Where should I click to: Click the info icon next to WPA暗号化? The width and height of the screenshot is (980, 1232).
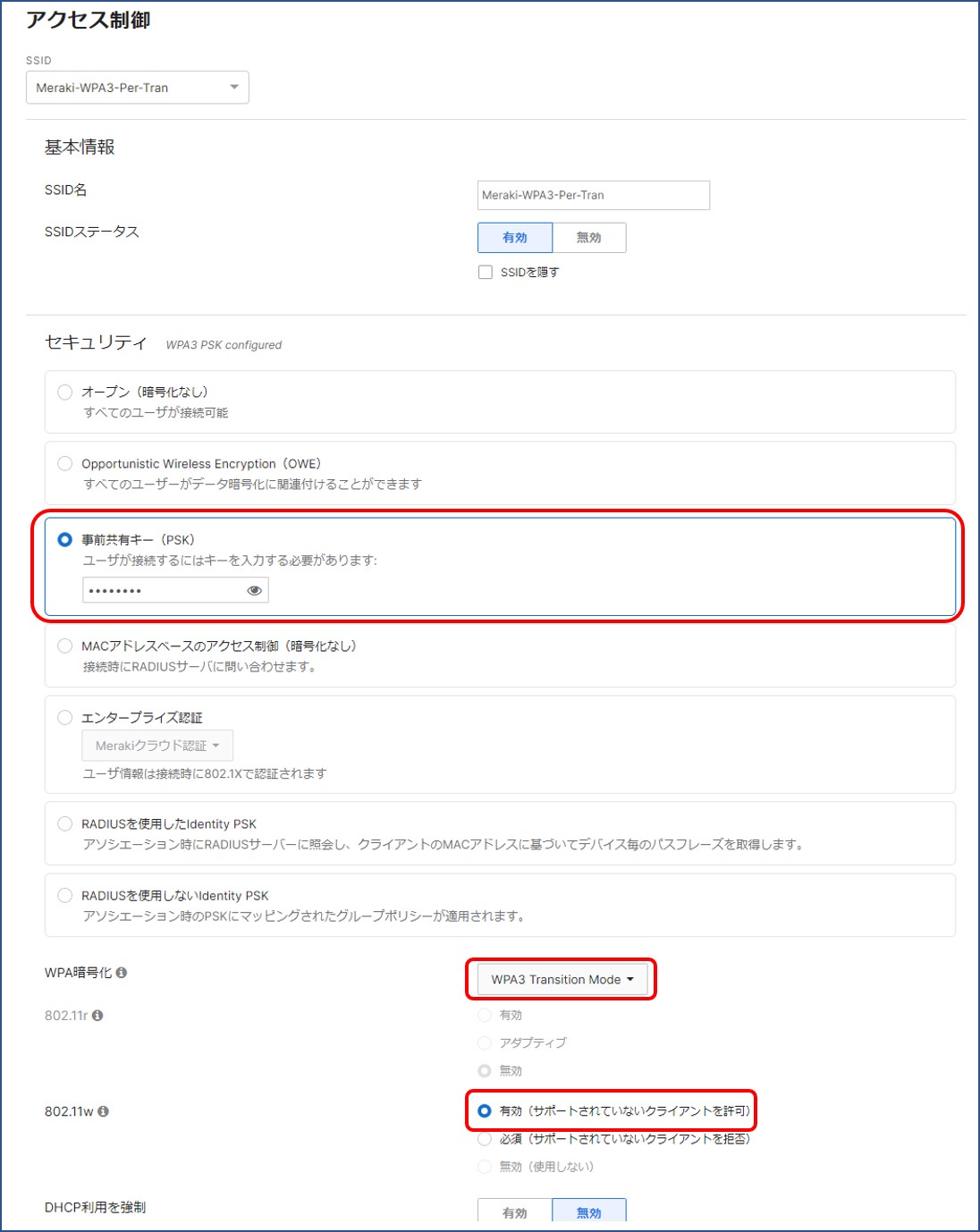pyautogui.click(x=122, y=973)
